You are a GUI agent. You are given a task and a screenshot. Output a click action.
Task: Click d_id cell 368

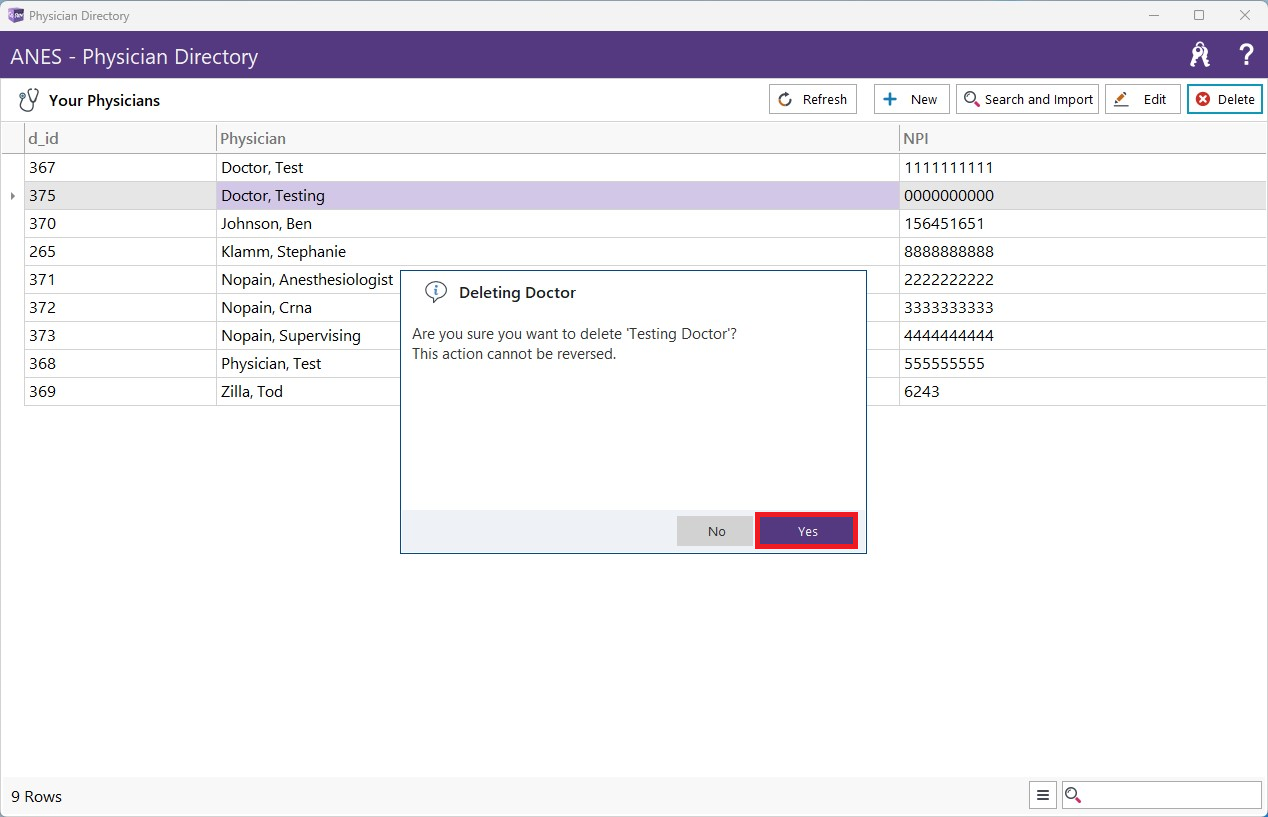(x=120, y=364)
